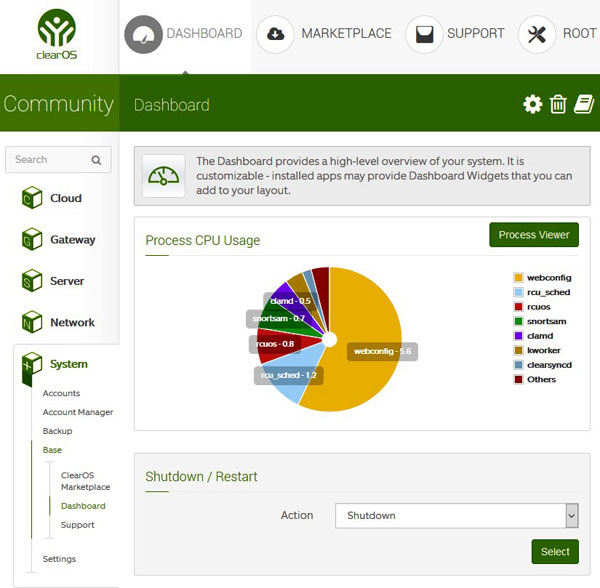The image size is (600, 588).
Task: Expand the Server menu category
Action: tap(67, 281)
